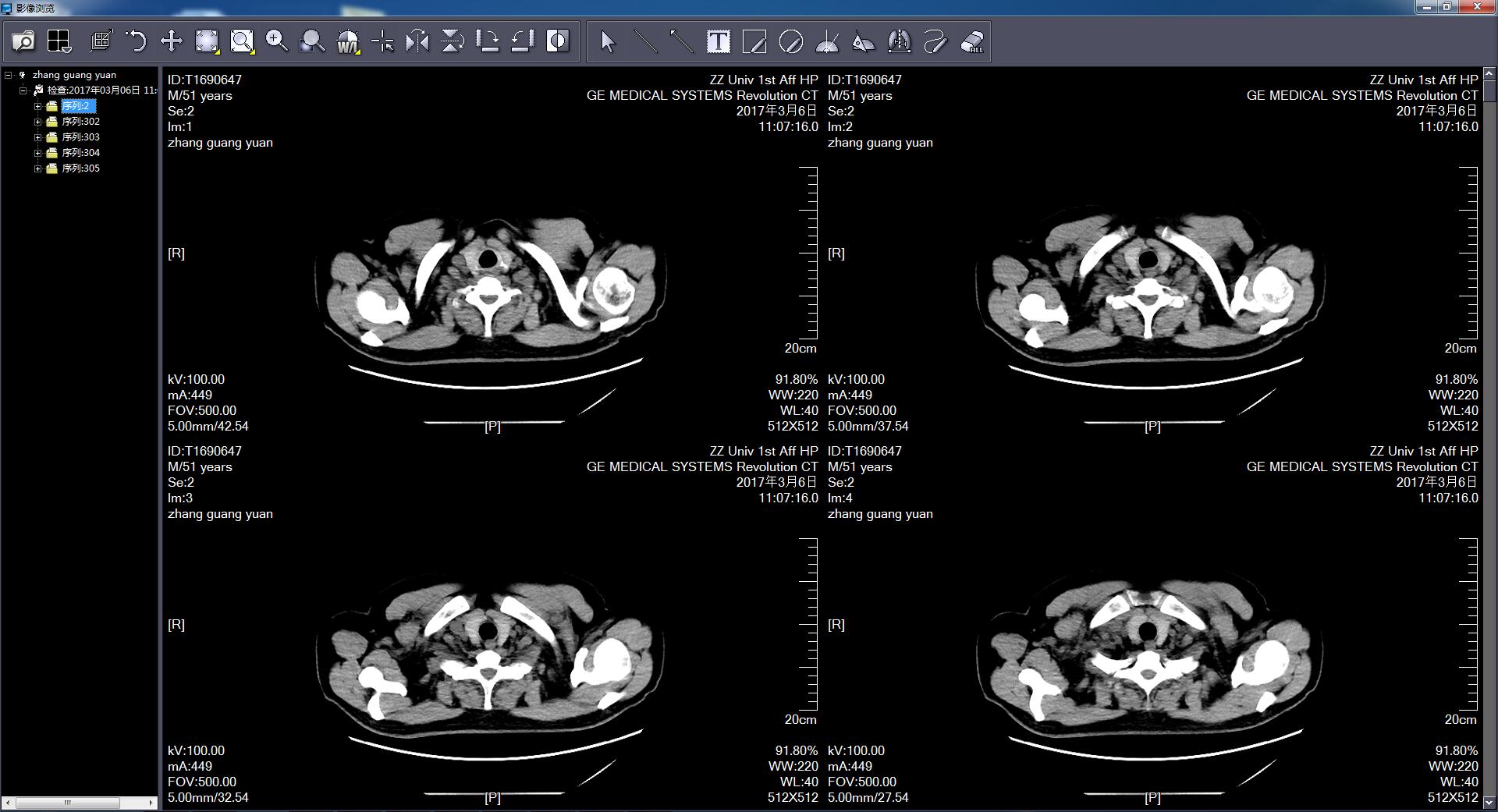Flip image vertically
The height and width of the screenshot is (812, 1498).
point(453,41)
